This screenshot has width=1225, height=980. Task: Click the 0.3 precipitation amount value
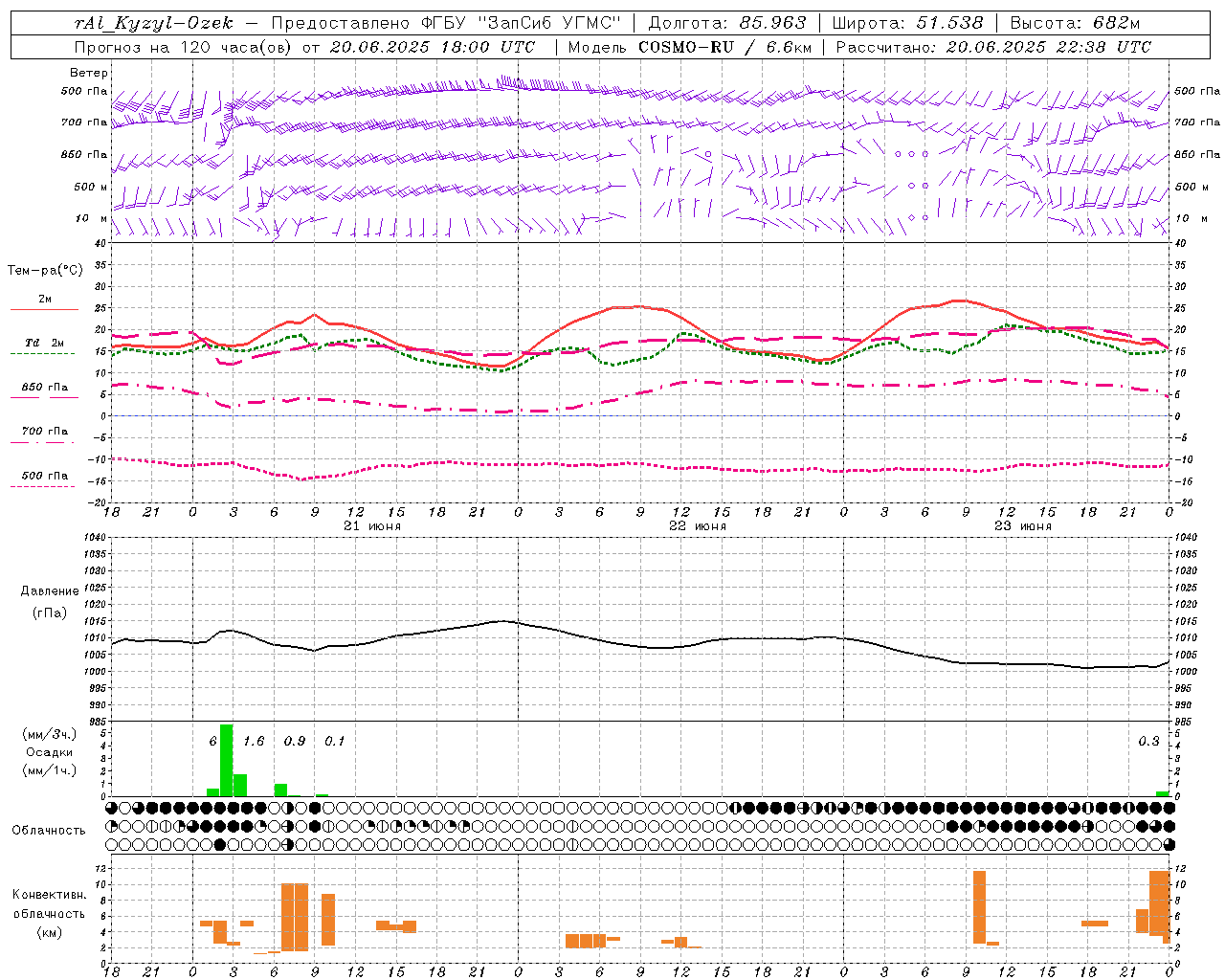pos(1148,741)
